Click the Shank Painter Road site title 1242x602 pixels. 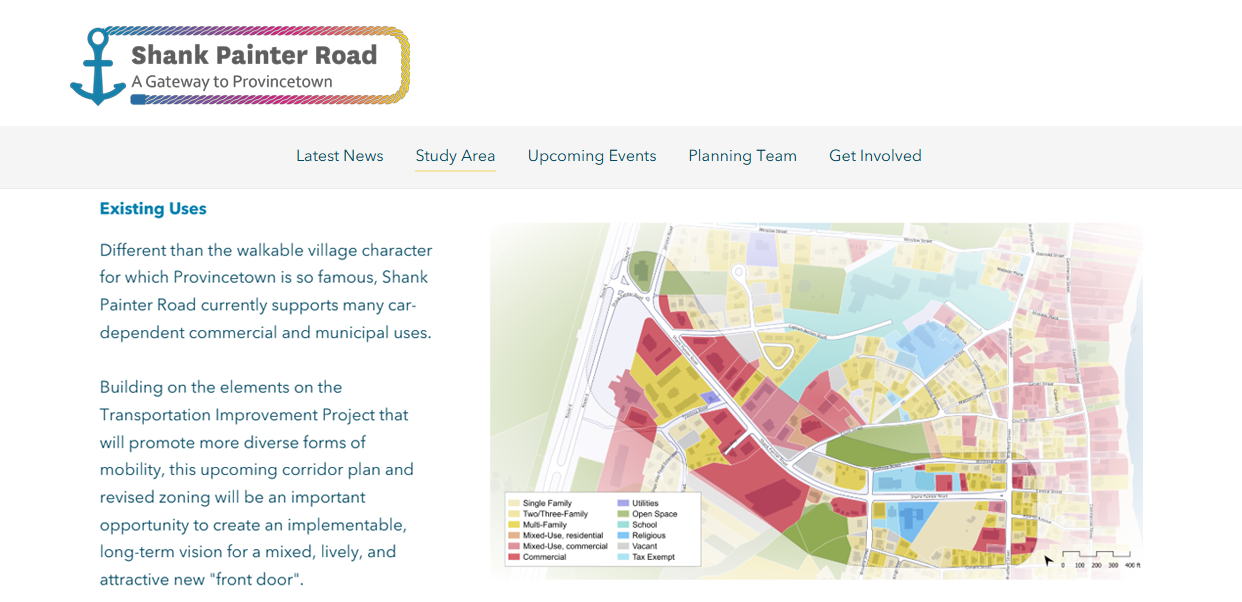(254, 55)
